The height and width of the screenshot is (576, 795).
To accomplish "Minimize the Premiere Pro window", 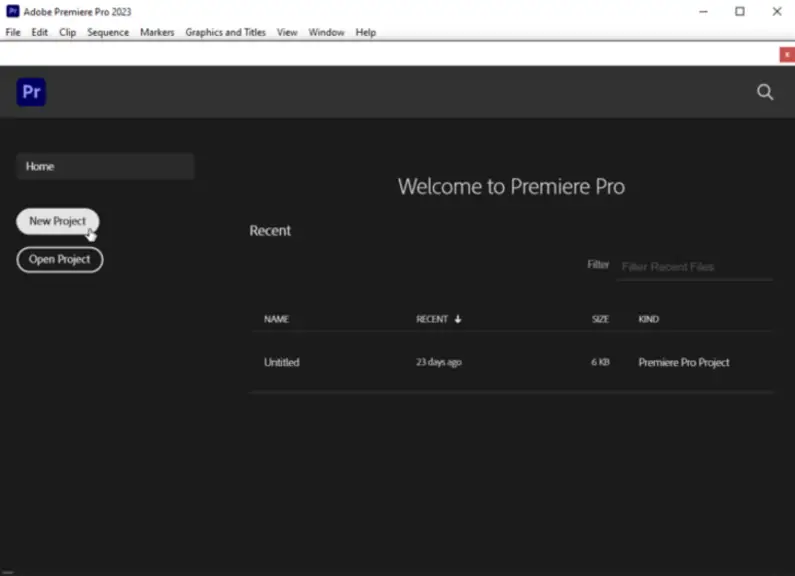I will click(x=703, y=11).
